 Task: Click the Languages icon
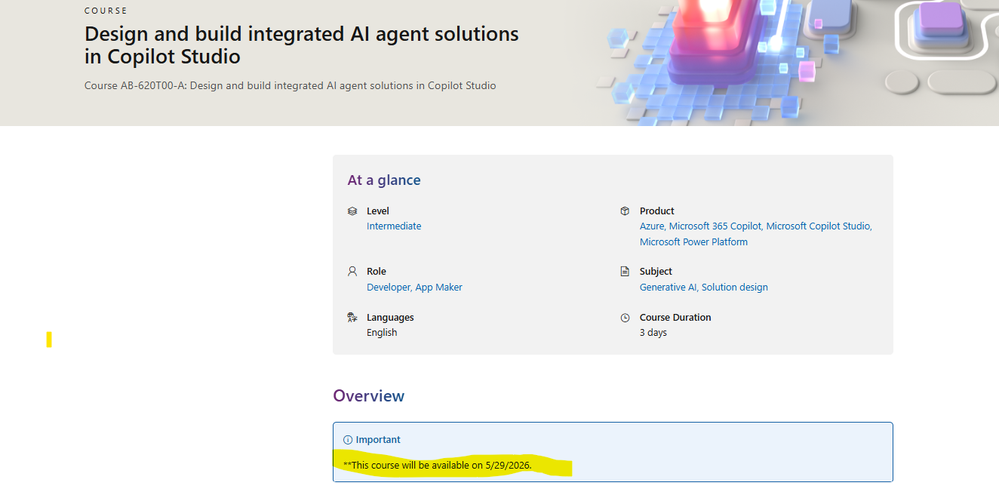click(x=352, y=317)
